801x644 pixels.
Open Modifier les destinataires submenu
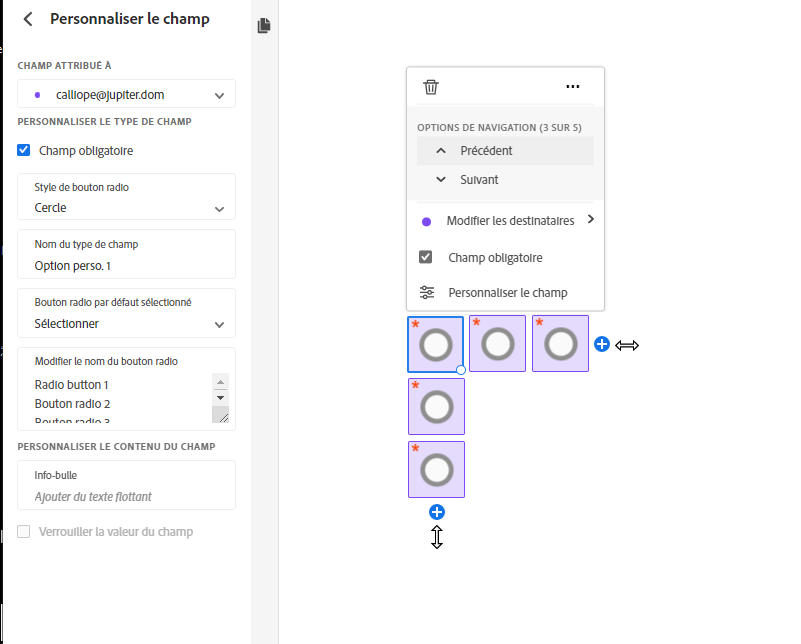click(510, 221)
